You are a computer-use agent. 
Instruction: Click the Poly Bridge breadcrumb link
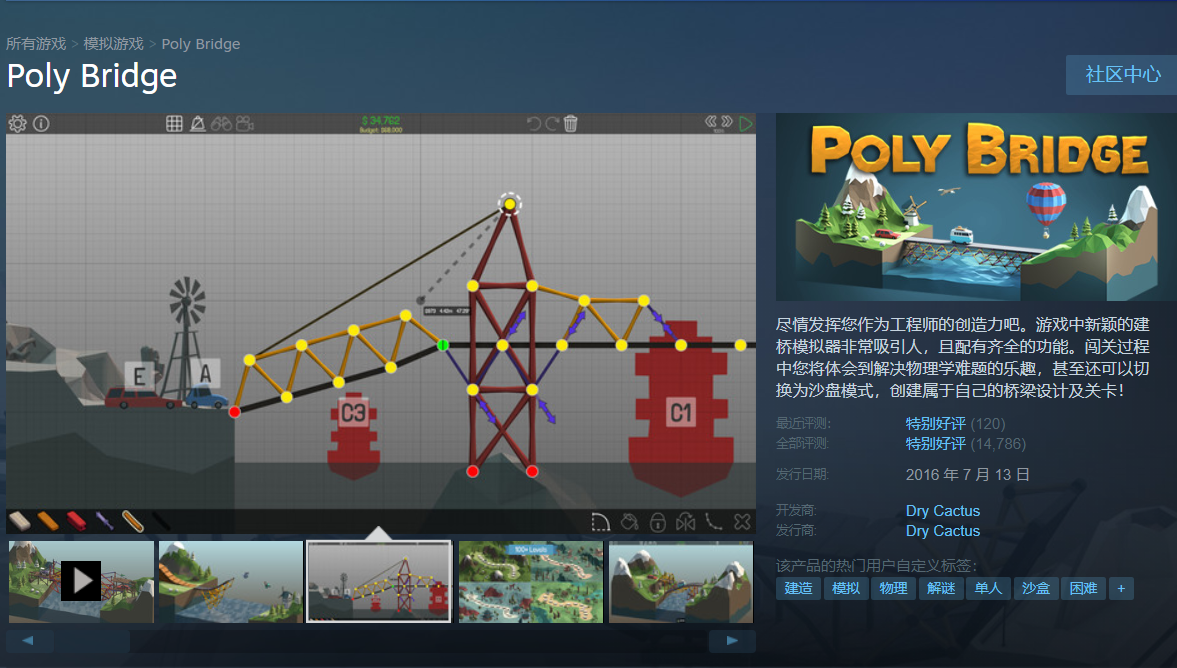200,44
